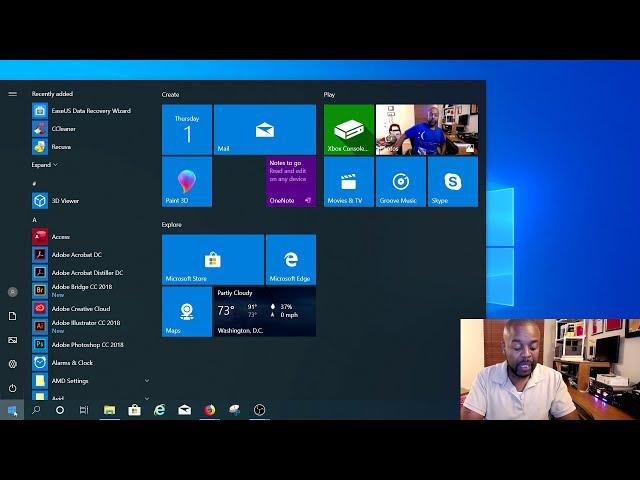Click the Create group heading
The height and width of the screenshot is (480, 640).
point(170,94)
